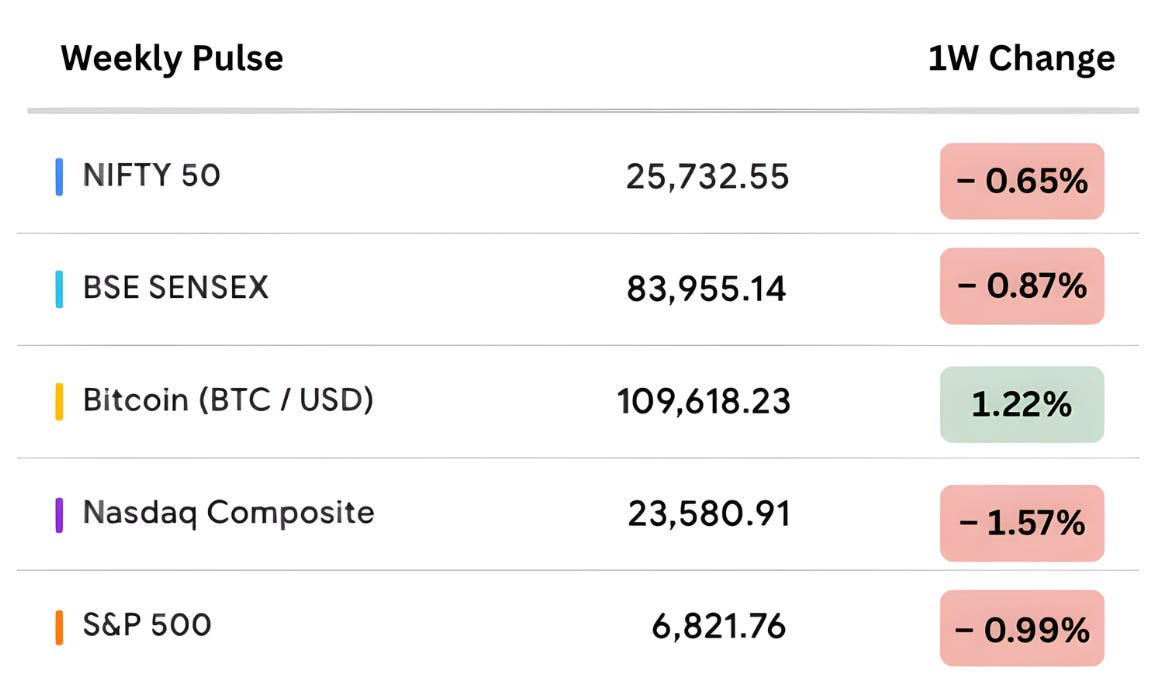The height and width of the screenshot is (678, 1159).
Task: Click the S&P 500 −0.99% badge
Action: click(x=1022, y=628)
